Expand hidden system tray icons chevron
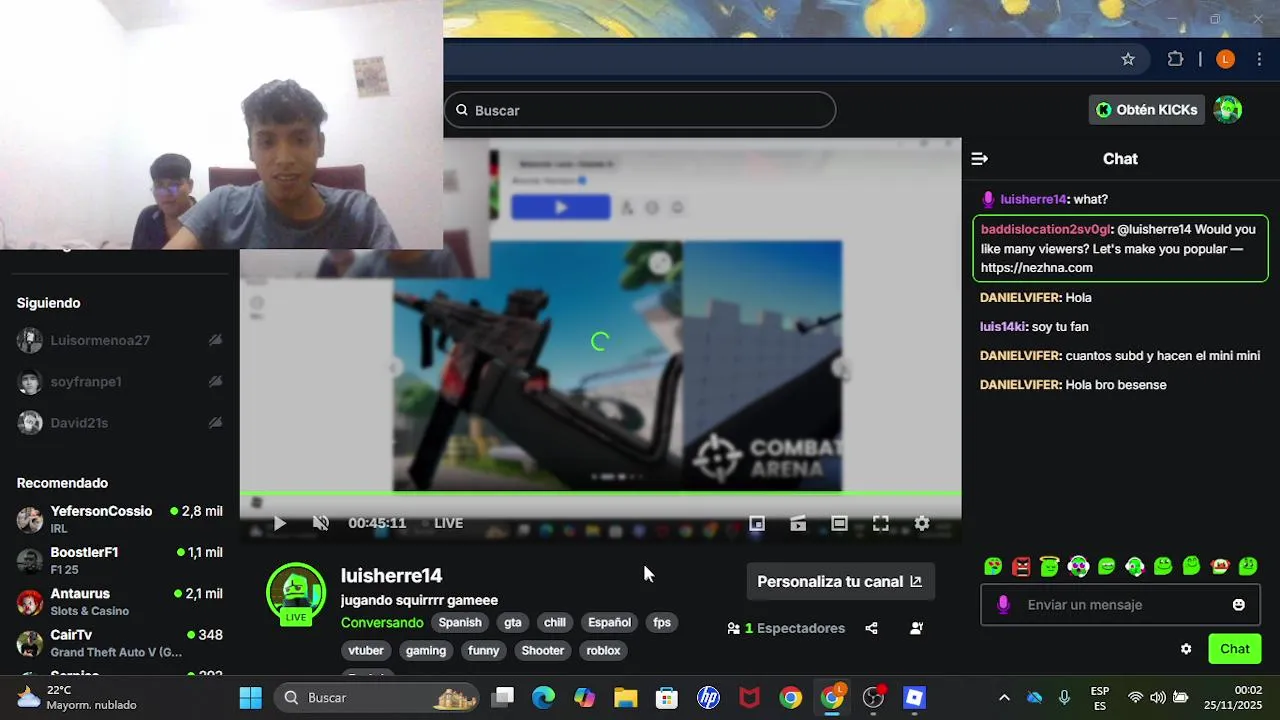 point(1004,697)
